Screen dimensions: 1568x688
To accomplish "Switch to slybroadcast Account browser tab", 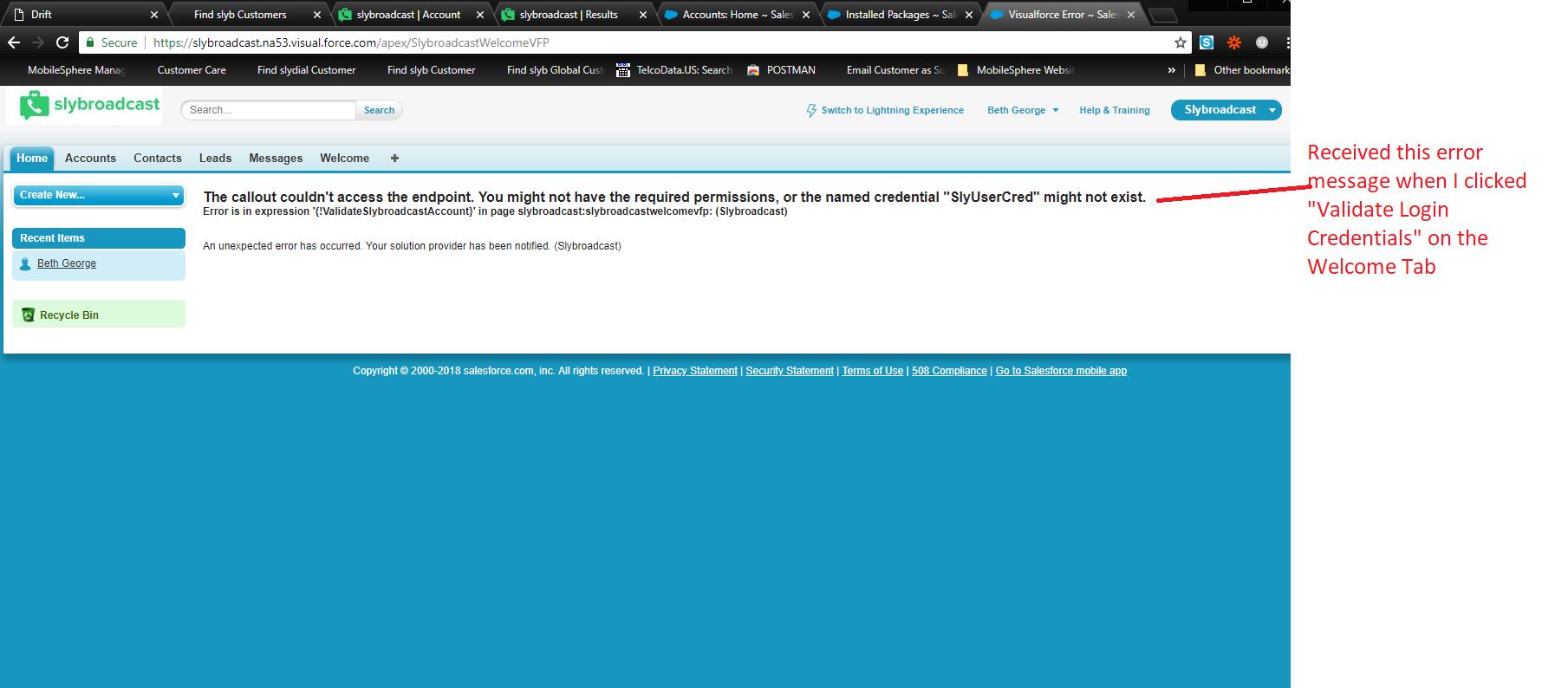I will pyautogui.click(x=408, y=15).
